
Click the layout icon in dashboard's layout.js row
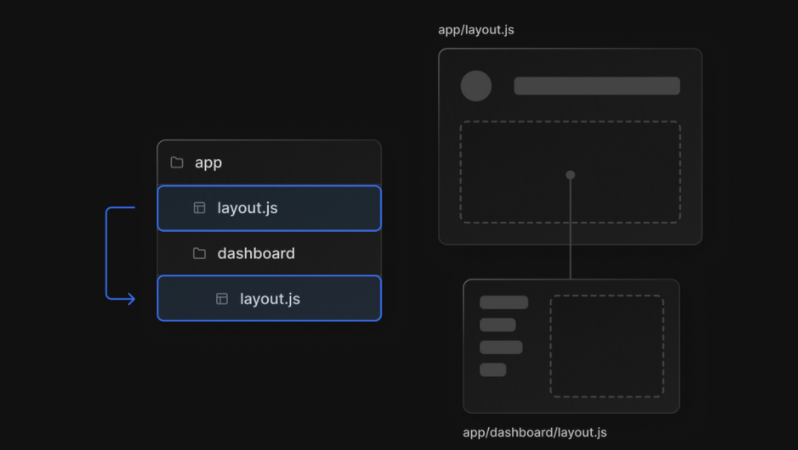coord(222,299)
